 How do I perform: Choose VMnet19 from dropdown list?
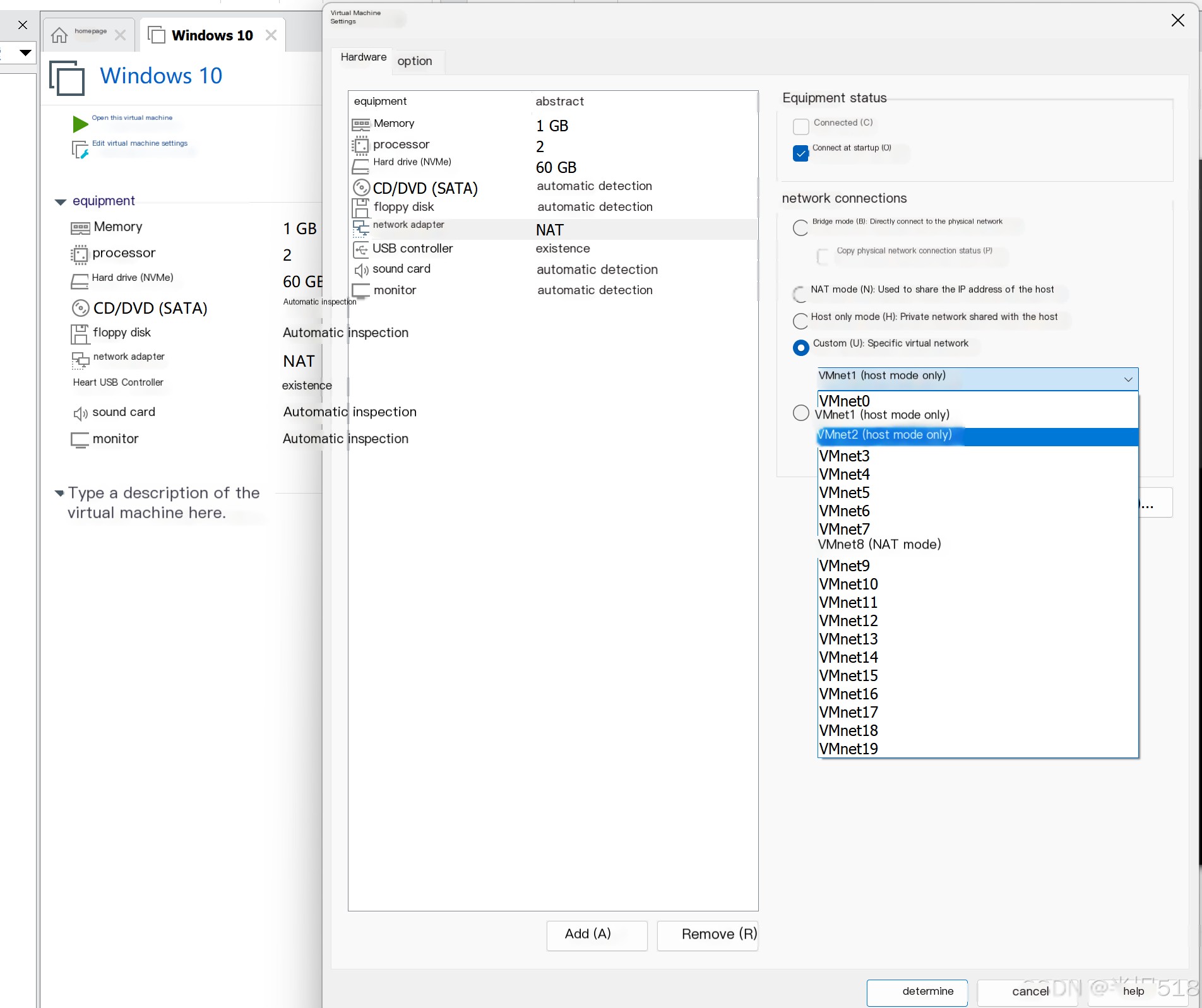[x=977, y=749]
